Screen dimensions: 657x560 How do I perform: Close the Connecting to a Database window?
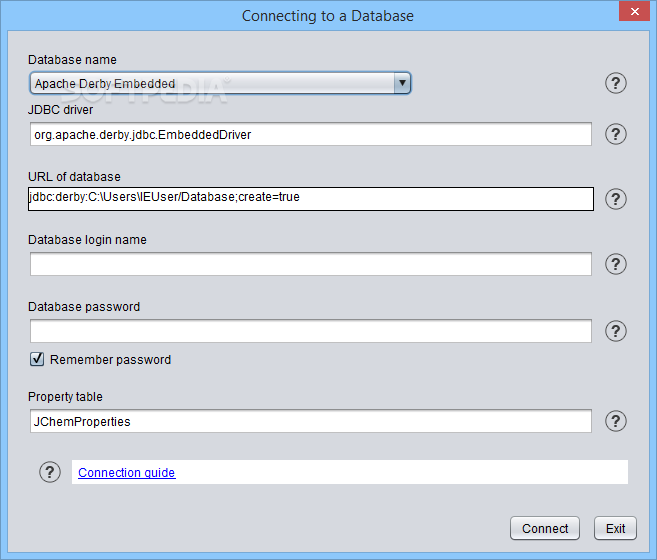634,11
